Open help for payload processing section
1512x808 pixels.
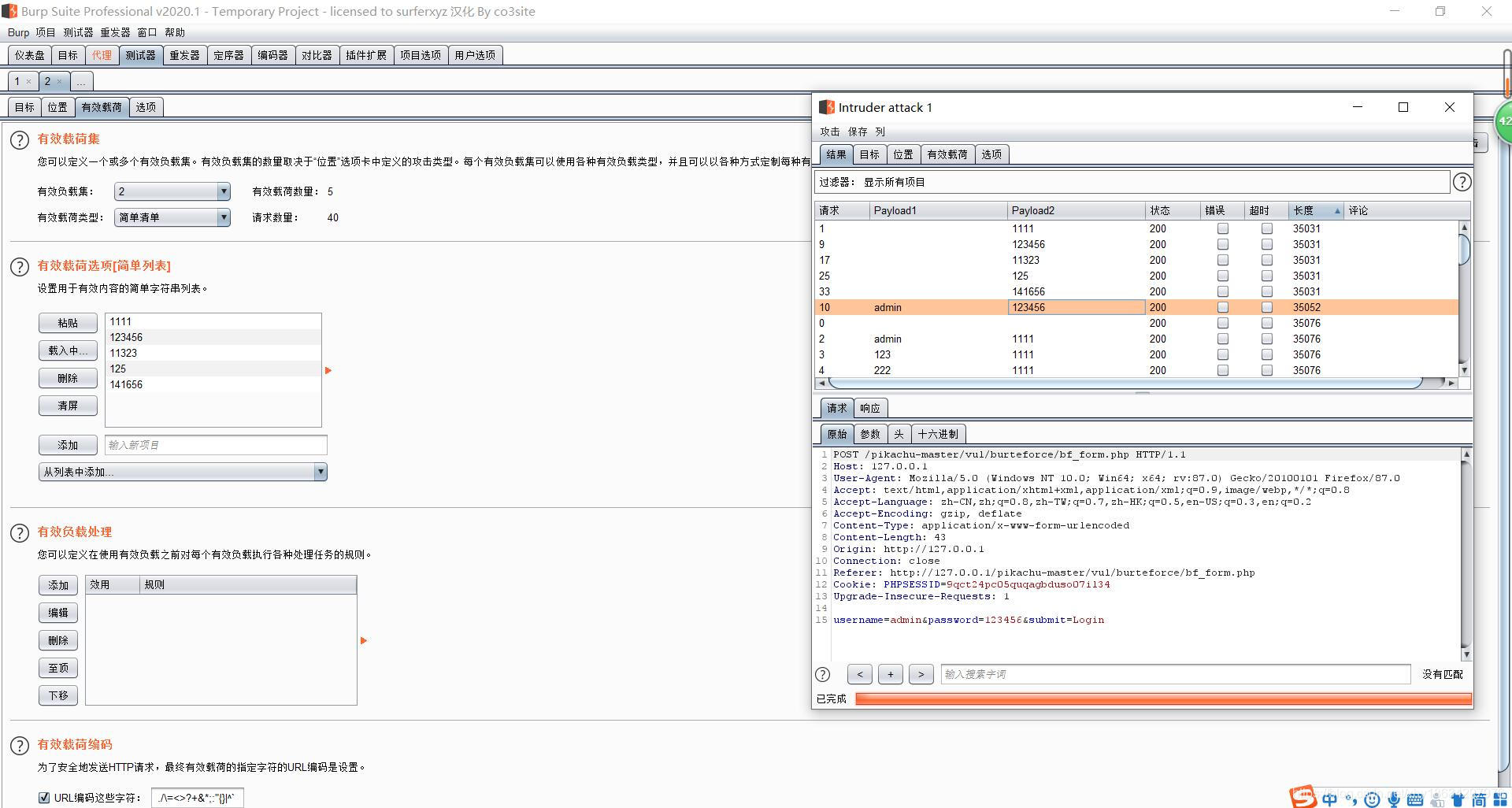click(x=20, y=533)
